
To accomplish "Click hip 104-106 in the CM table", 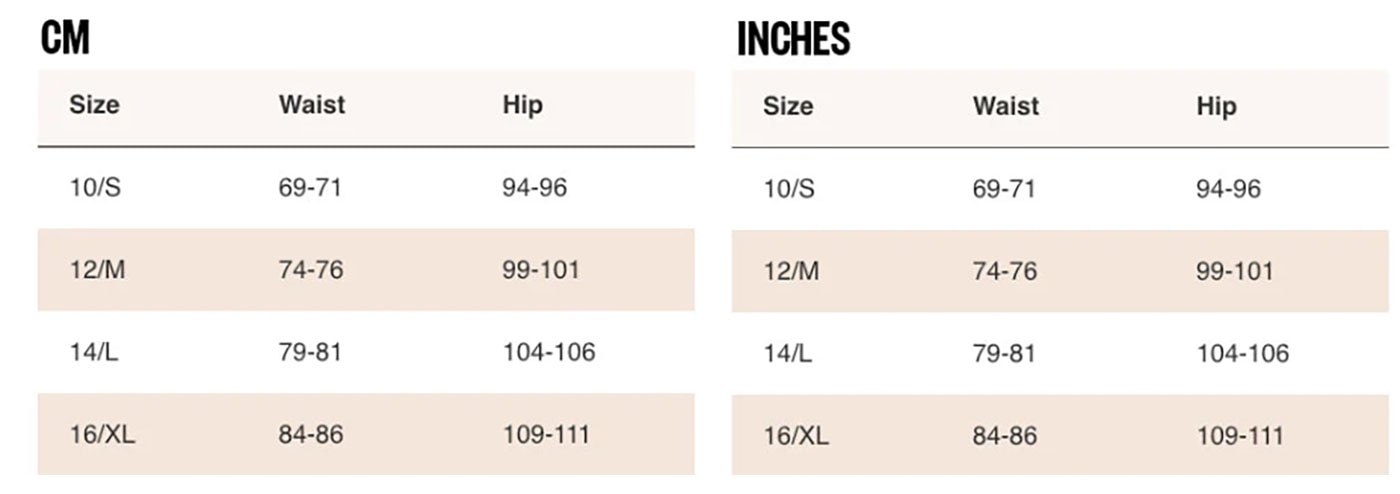I will (x=549, y=352).
